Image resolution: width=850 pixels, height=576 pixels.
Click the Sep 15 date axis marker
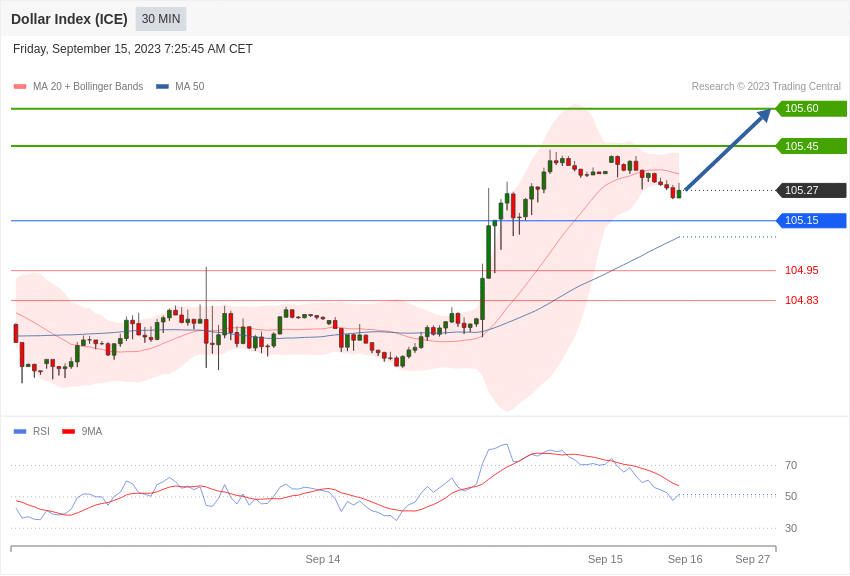coord(605,559)
